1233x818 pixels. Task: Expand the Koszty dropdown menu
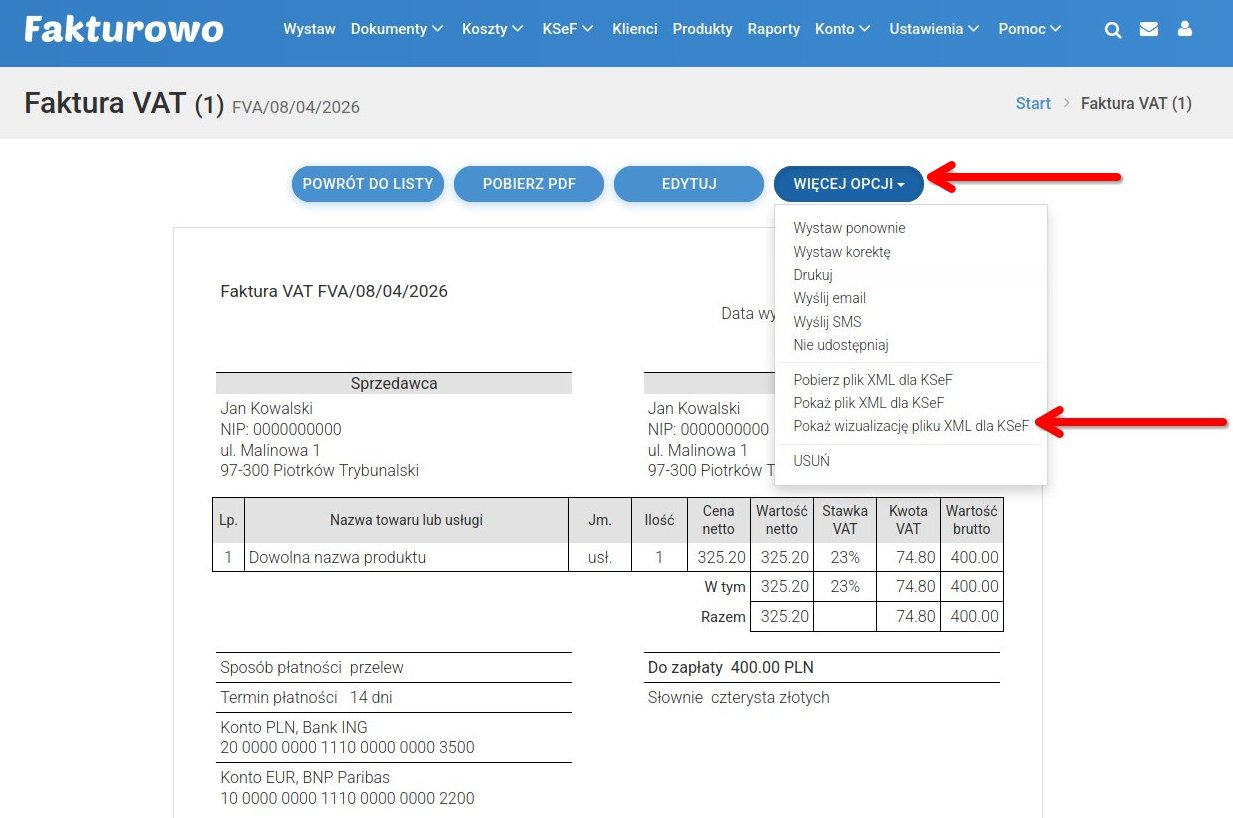(x=492, y=29)
